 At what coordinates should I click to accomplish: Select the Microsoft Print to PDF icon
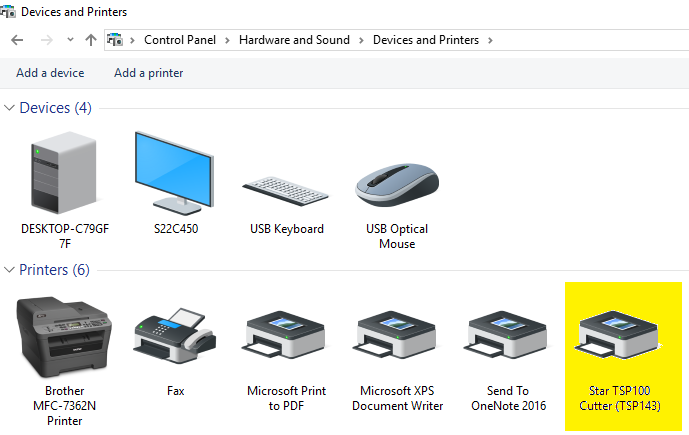point(284,335)
